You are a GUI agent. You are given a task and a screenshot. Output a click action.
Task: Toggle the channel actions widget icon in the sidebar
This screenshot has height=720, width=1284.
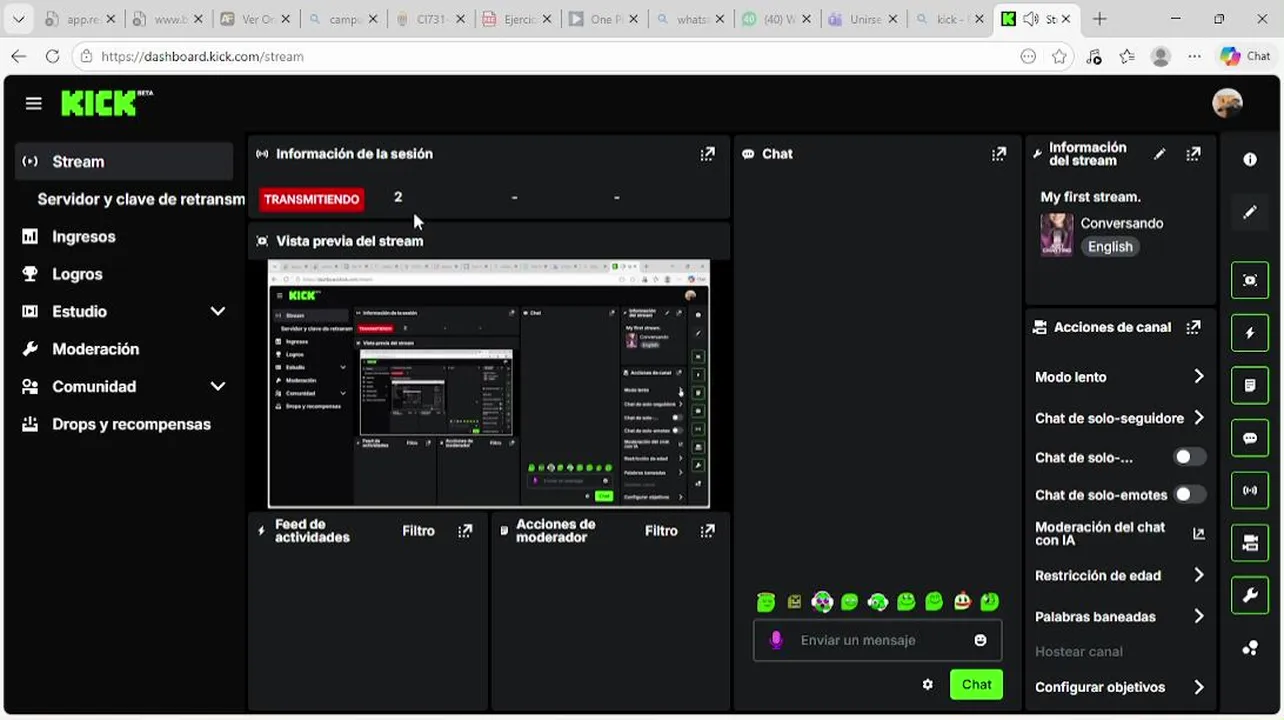[1250, 543]
